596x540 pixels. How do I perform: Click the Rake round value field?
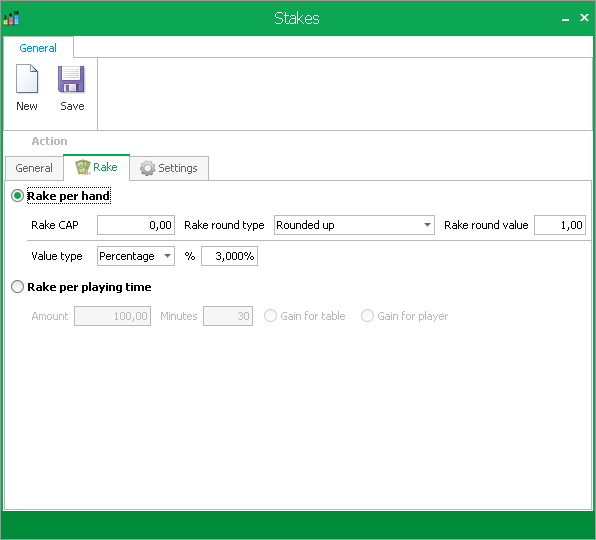point(560,225)
